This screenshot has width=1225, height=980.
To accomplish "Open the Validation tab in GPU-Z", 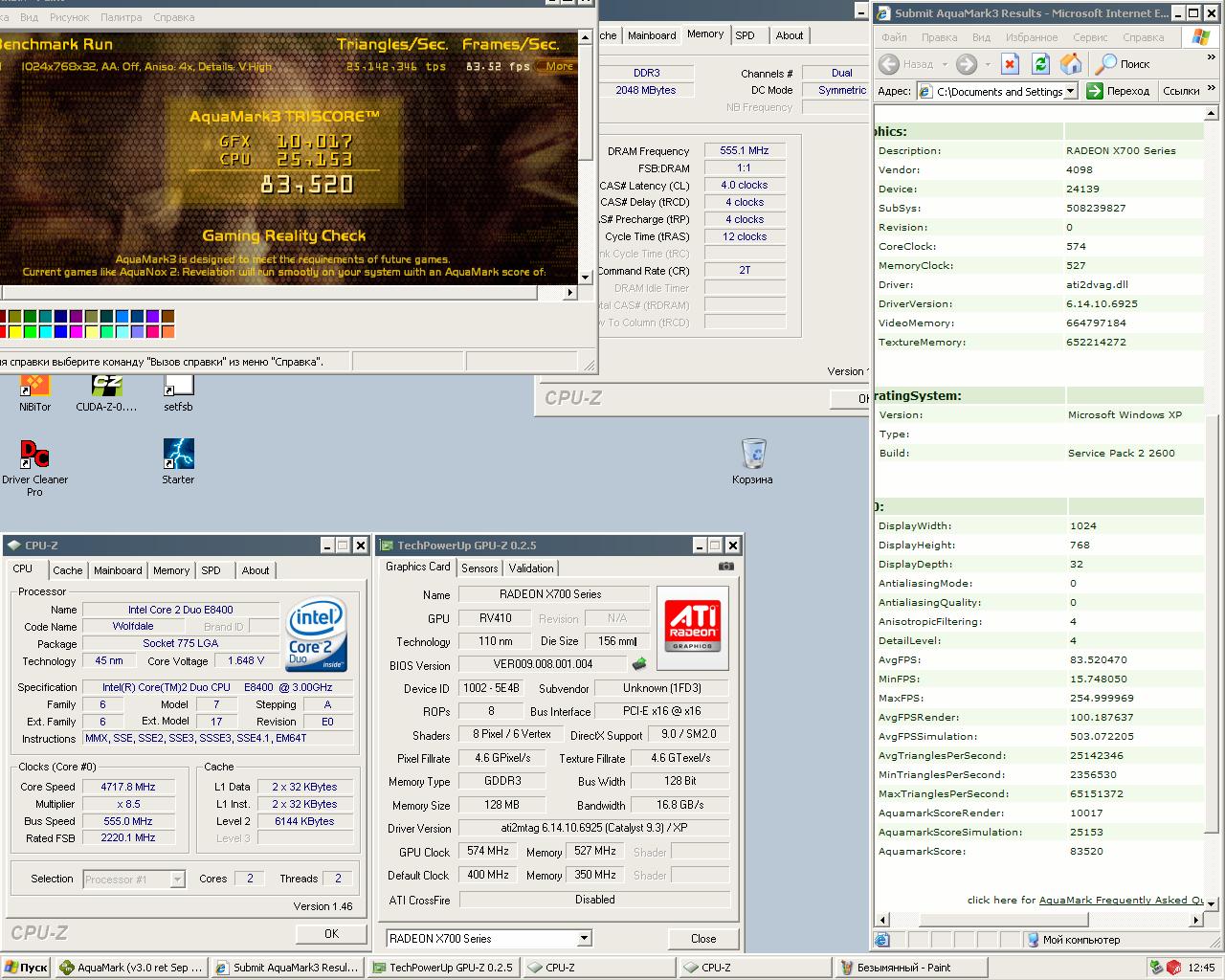I will (531, 568).
